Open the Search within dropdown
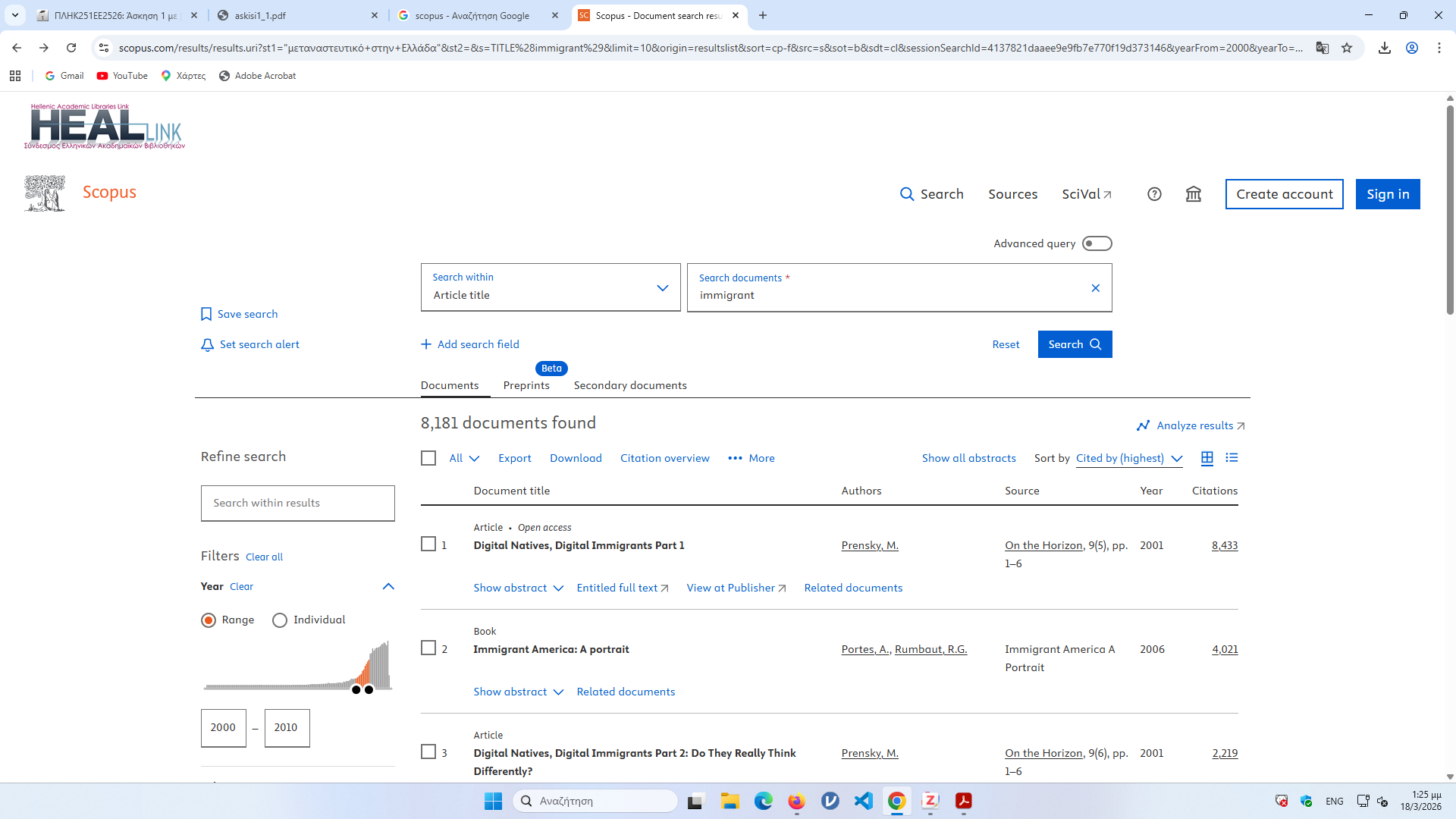This screenshot has width=1456, height=819. click(x=551, y=287)
